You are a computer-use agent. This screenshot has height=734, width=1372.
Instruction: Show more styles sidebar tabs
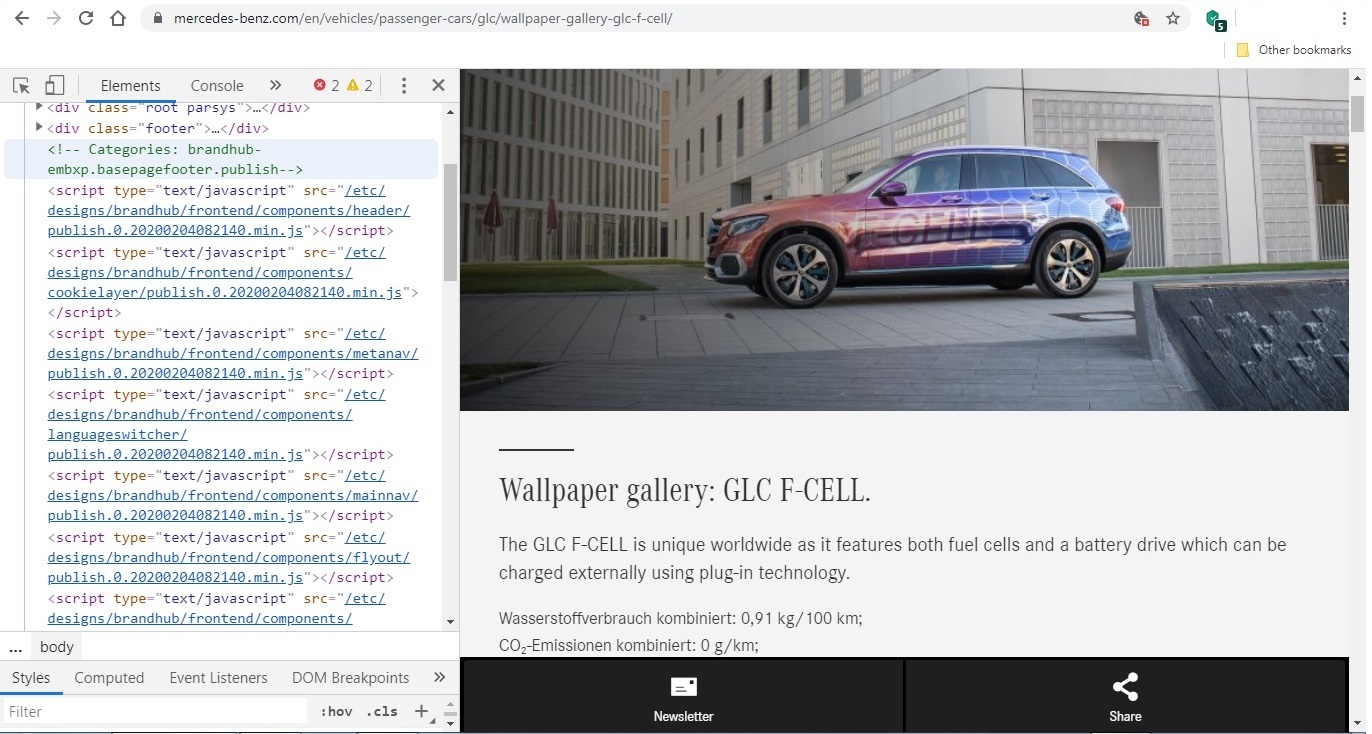[x=439, y=678]
